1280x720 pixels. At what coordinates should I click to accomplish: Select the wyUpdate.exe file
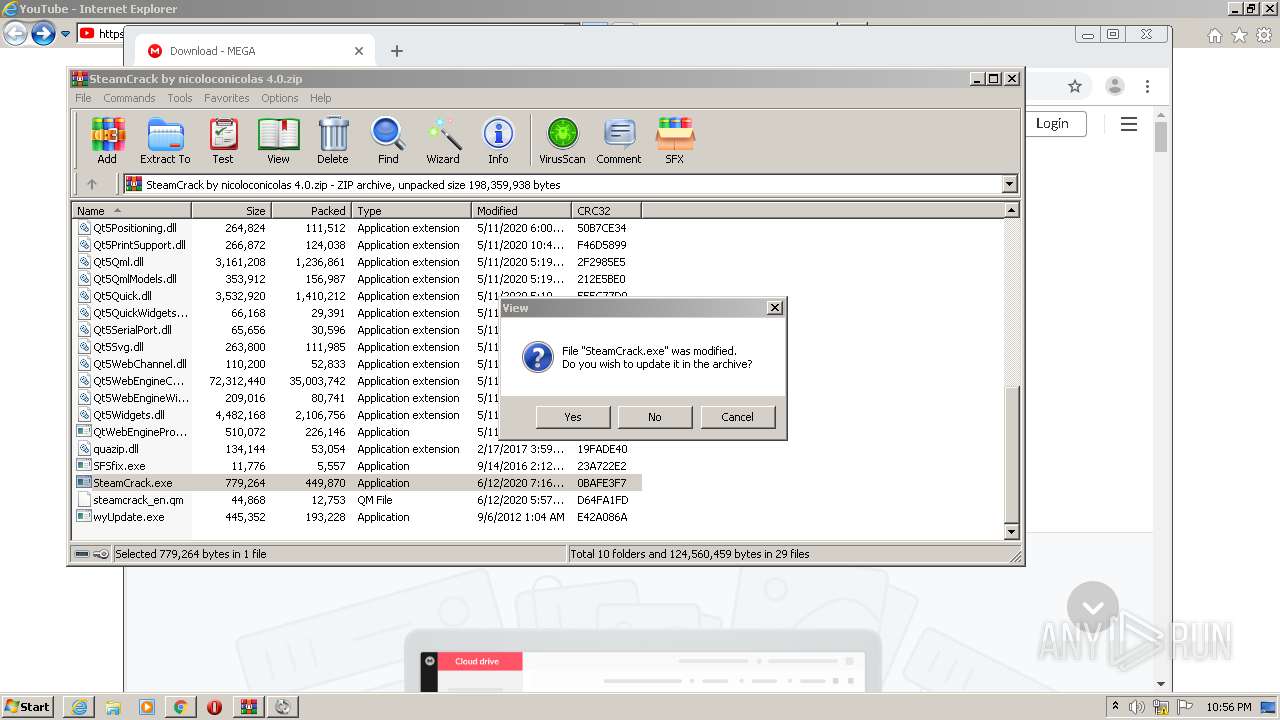(x=128, y=517)
